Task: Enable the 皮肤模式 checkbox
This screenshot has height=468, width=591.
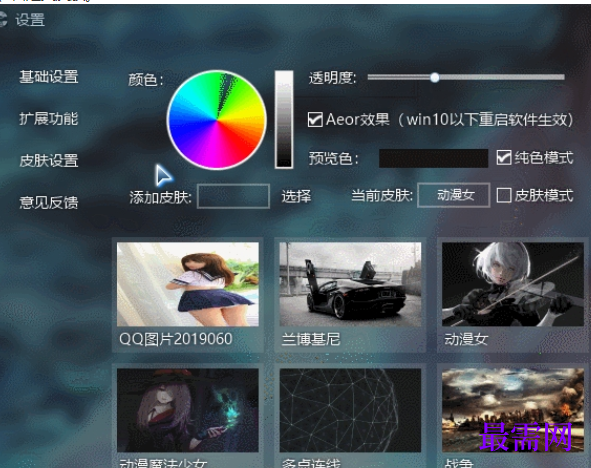Action: (x=504, y=196)
